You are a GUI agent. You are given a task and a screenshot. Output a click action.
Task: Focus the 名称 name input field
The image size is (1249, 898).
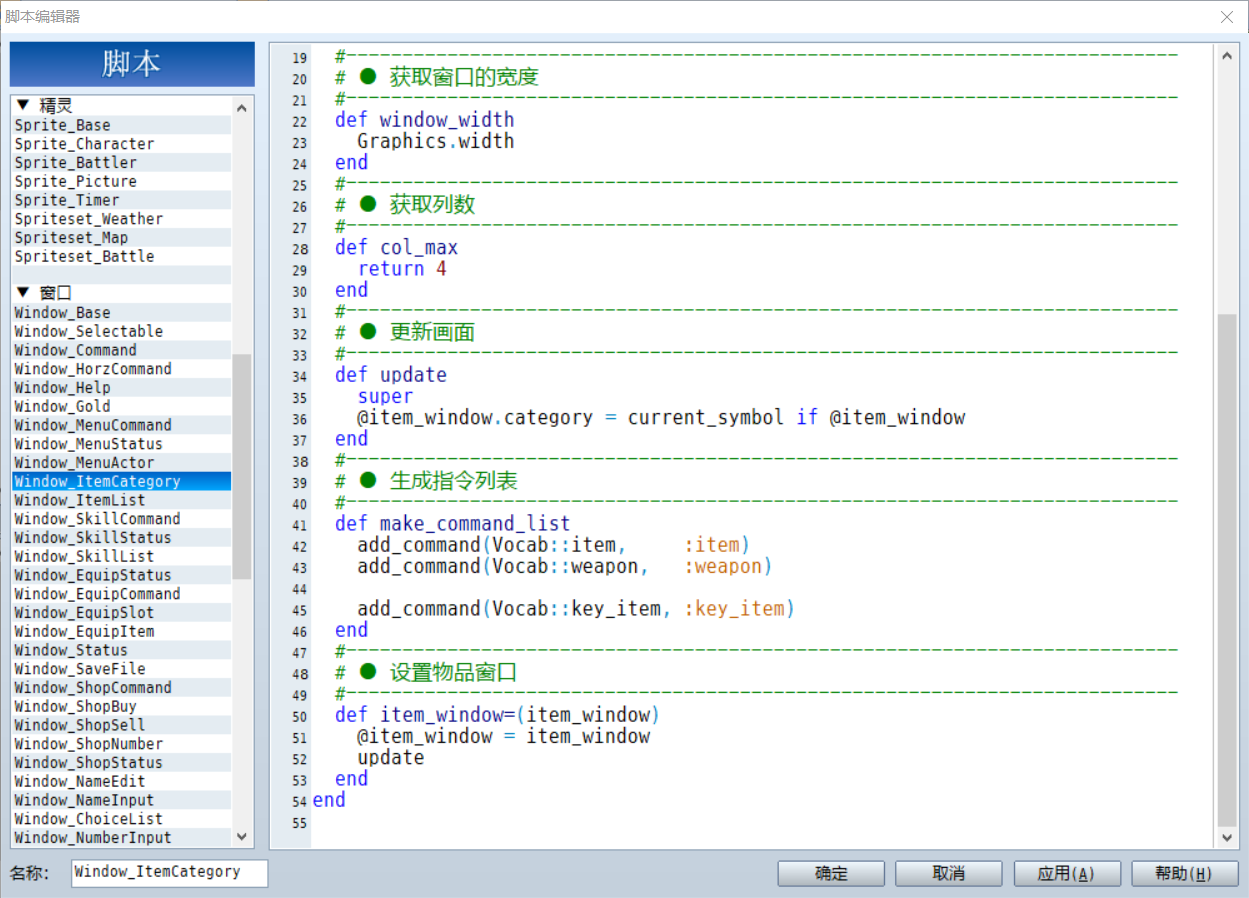(170, 872)
